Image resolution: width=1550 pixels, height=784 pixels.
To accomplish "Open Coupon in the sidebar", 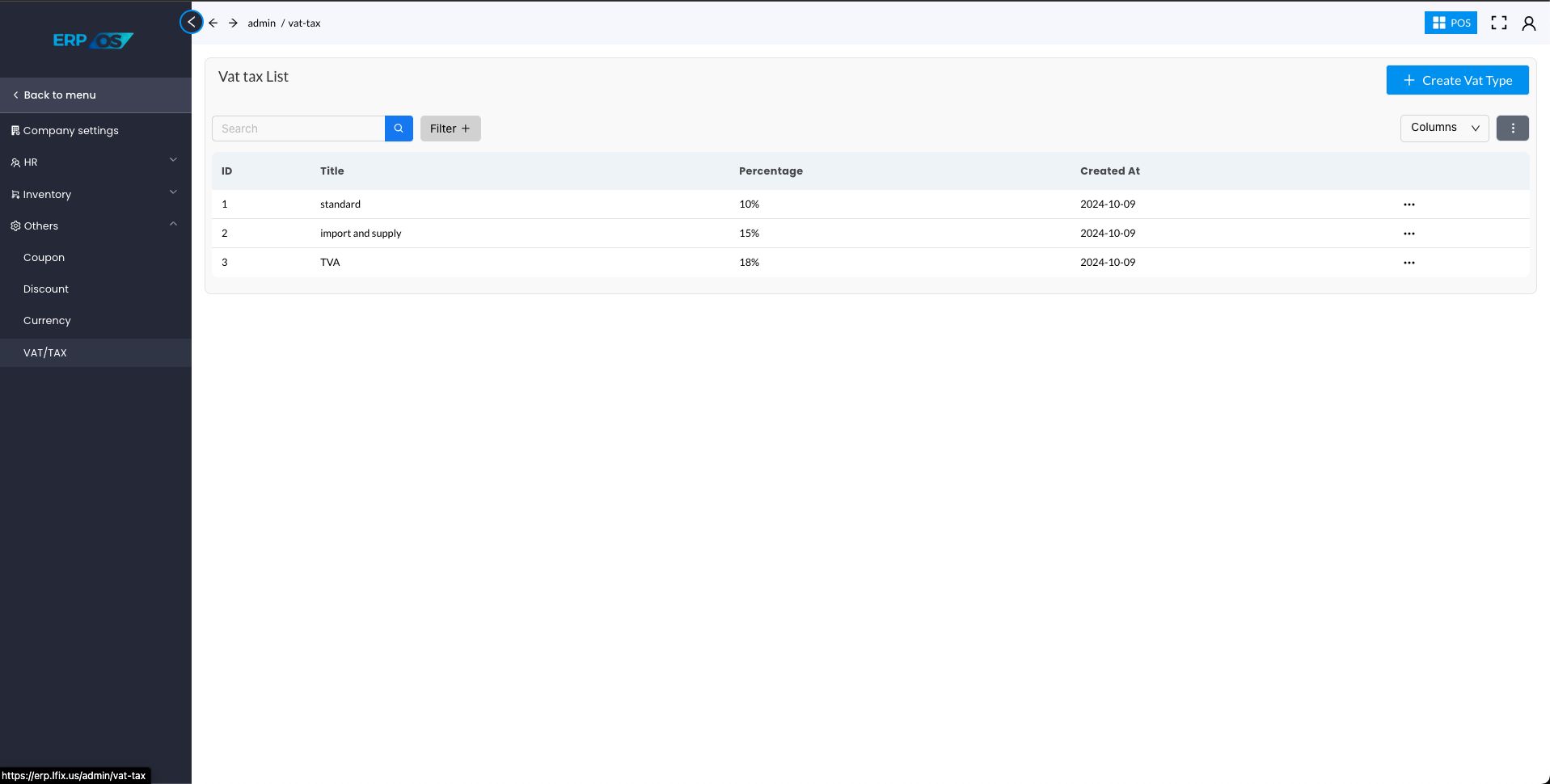I will point(44,258).
